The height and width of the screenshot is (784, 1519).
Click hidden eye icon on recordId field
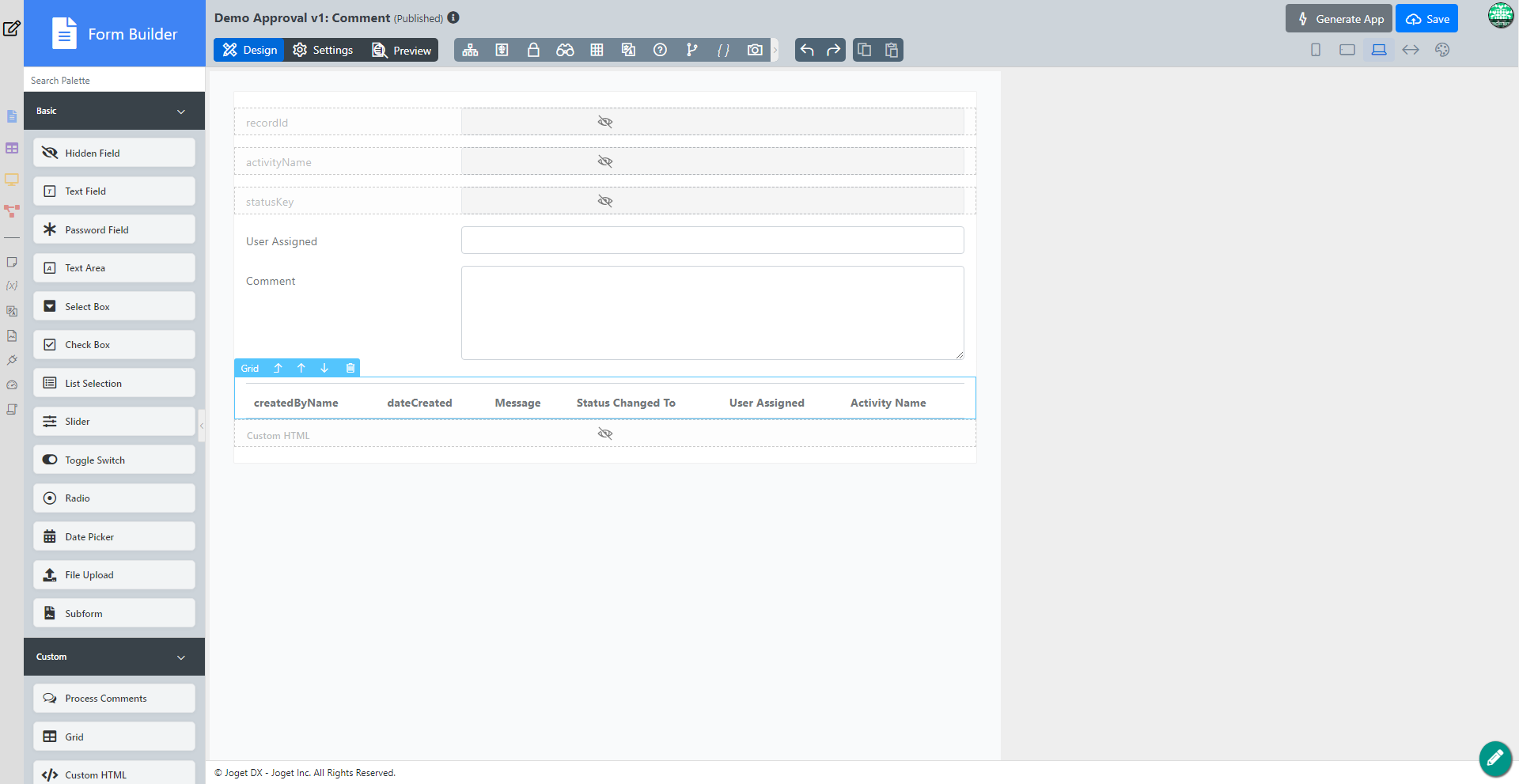click(x=605, y=122)
